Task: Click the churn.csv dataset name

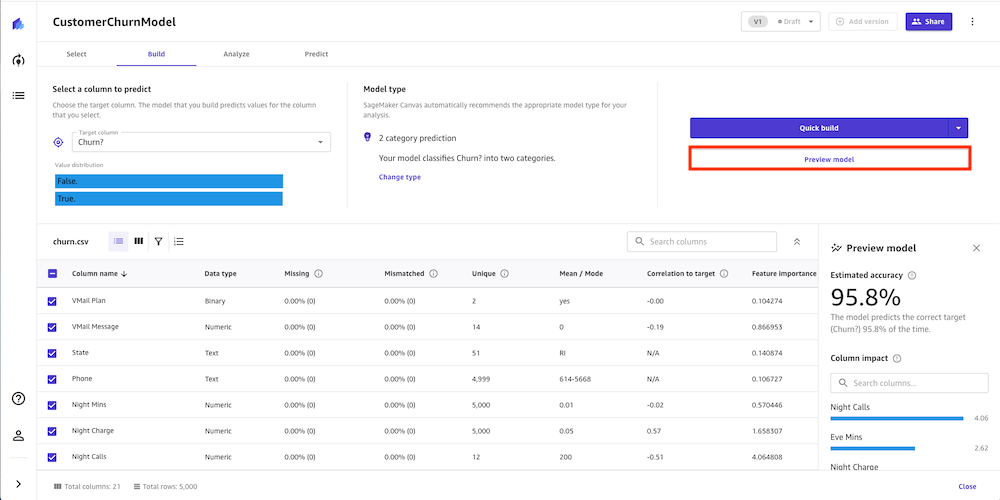Action: click(70, 242)
